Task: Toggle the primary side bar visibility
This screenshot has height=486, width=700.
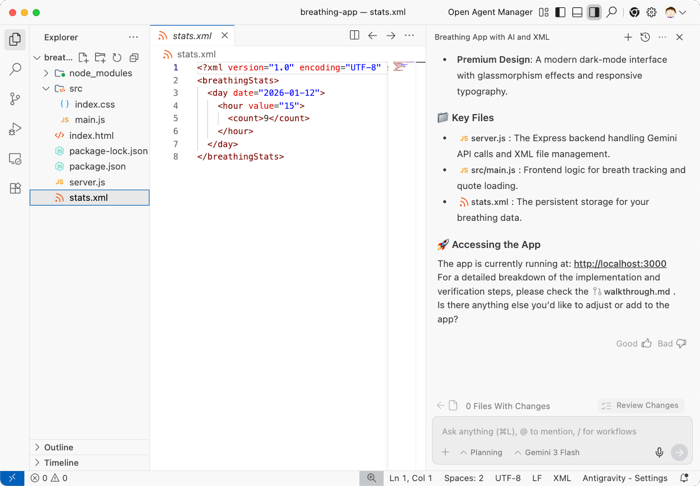Action: tap(560, 13)
